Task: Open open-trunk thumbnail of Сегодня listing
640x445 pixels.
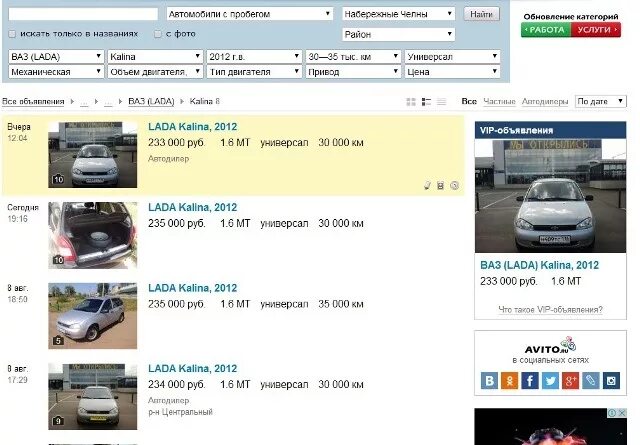Action: pos(93,236)
